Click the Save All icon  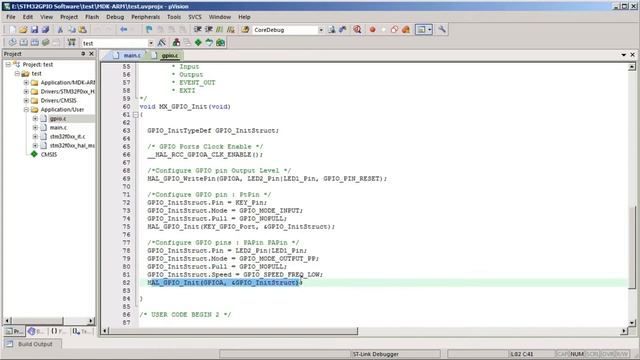click(x=45, y=30)
